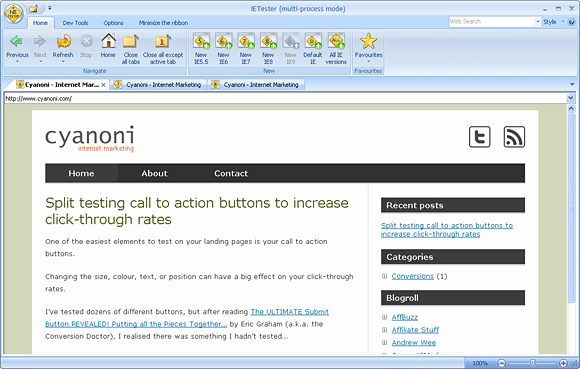Expand the address bar history dropdown
580x369 pixels.
click(570, 98)
